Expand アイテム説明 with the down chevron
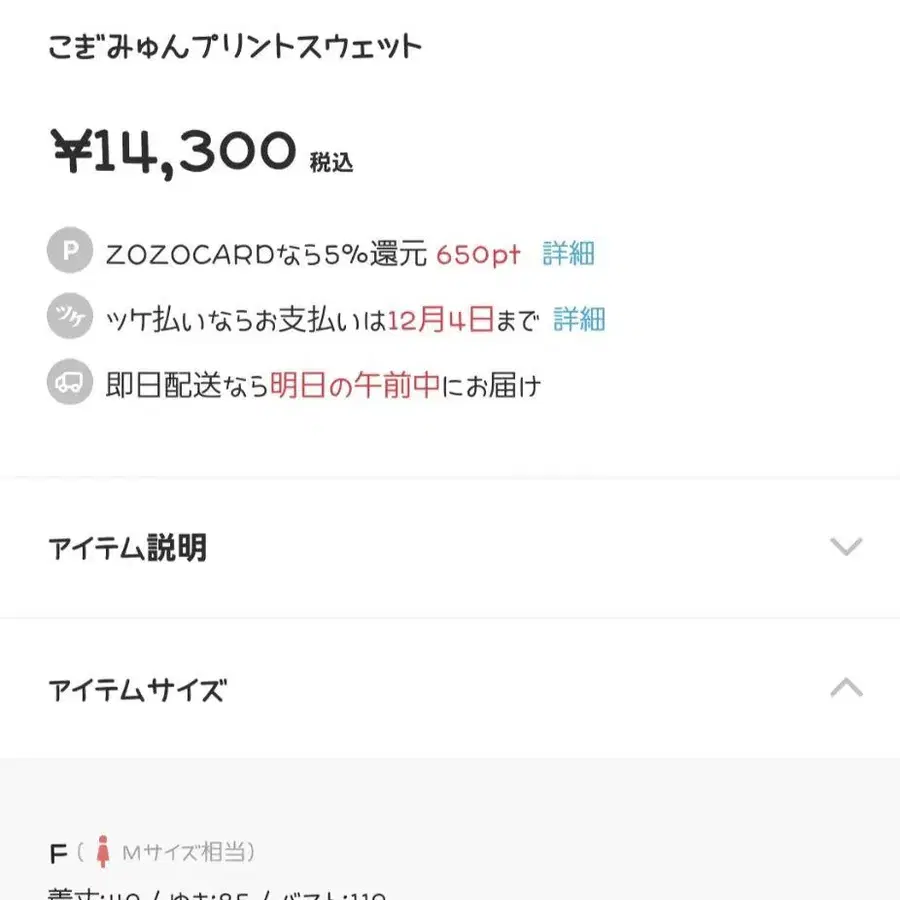 (x=846, y=547)
